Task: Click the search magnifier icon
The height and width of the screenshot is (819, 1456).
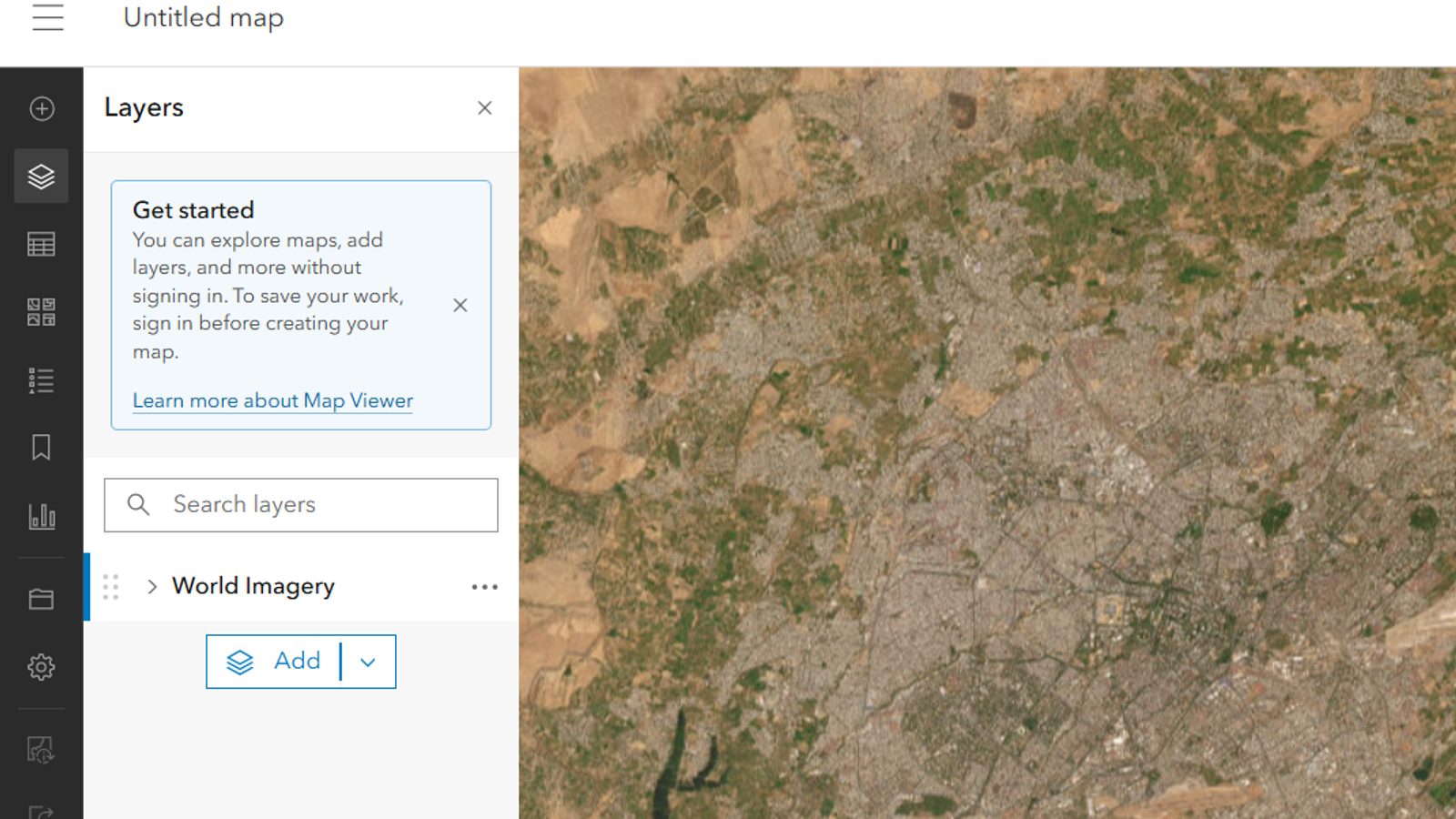Action: click(138, 504)
